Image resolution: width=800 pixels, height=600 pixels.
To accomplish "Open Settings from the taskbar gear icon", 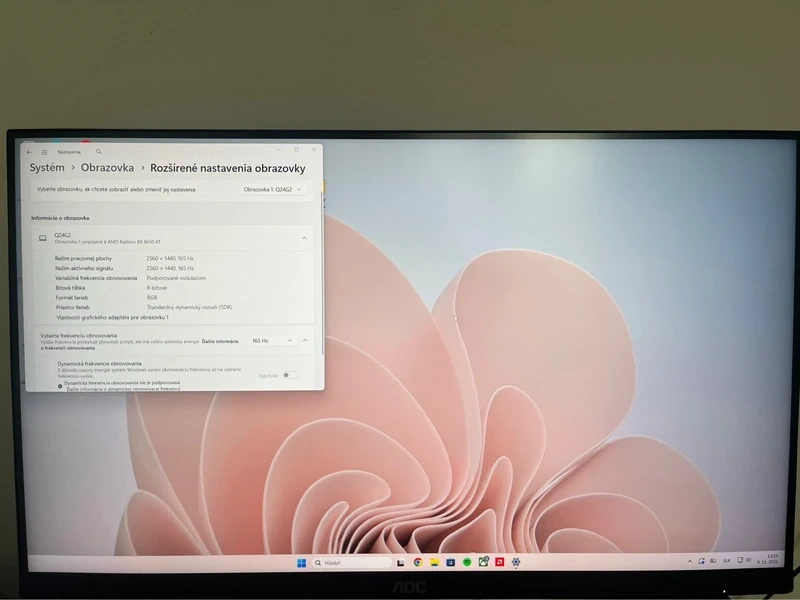I will tap(515, 561).
